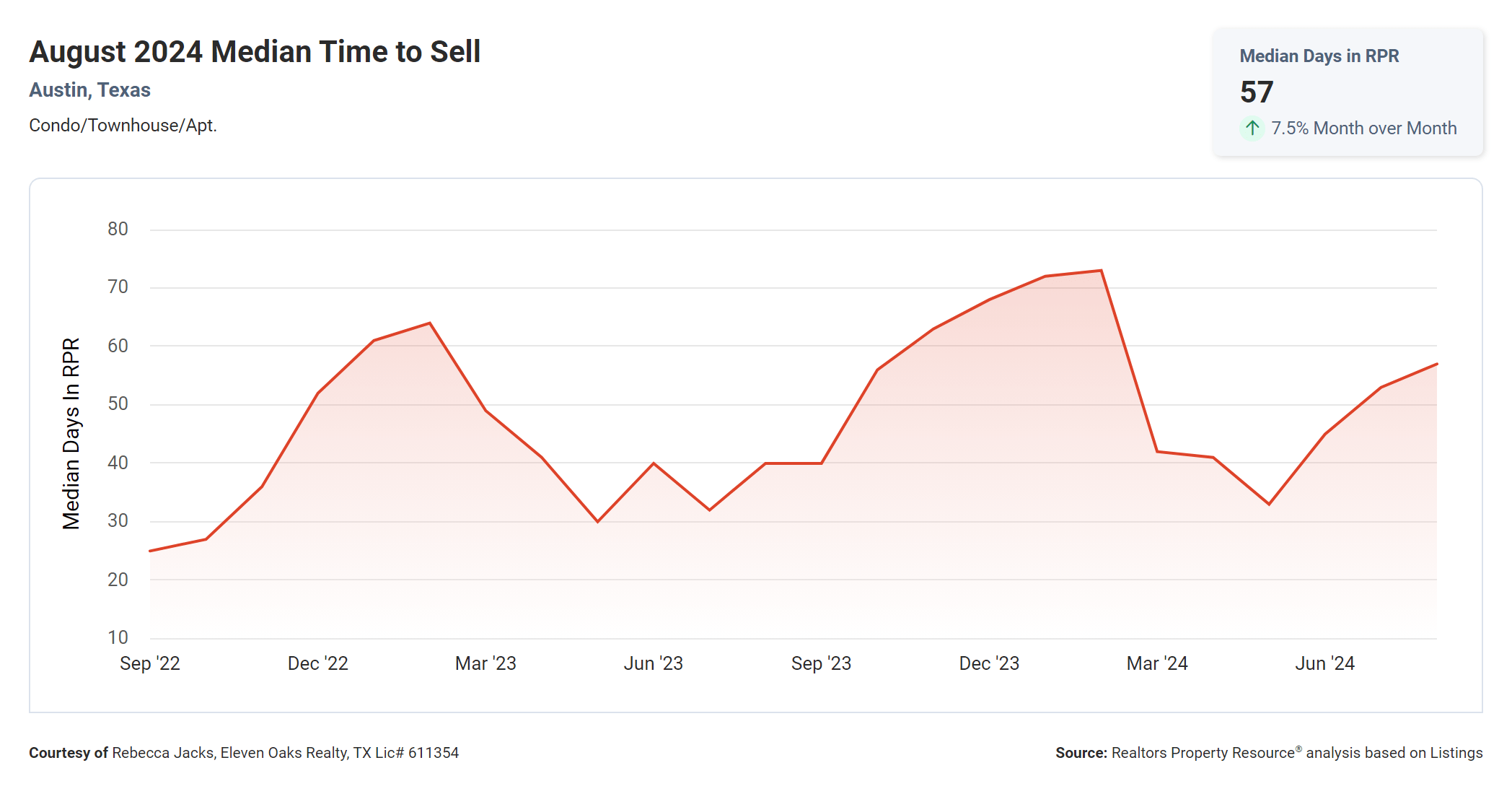Click the Jun '23 x-axis label
Viewport: 1512px width, 794px height.
tap(653, 663)
